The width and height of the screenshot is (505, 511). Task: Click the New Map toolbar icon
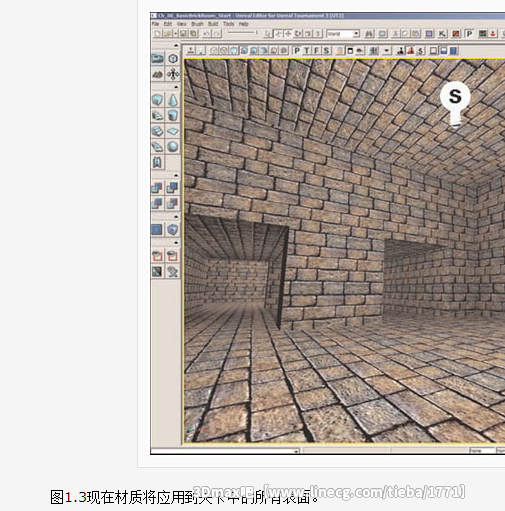(157, 34)
